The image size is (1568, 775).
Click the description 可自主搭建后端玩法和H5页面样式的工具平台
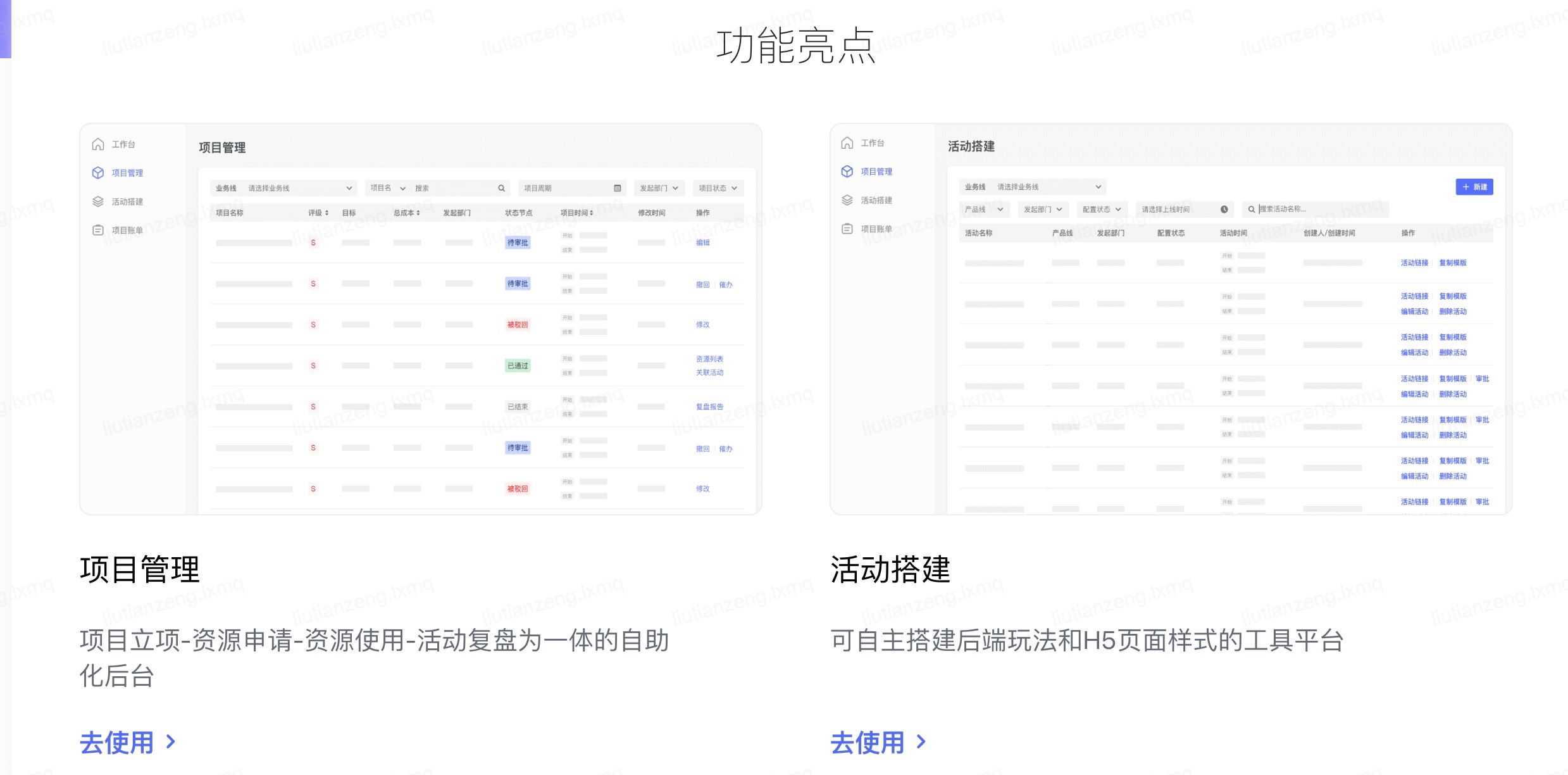[1087, 641]
